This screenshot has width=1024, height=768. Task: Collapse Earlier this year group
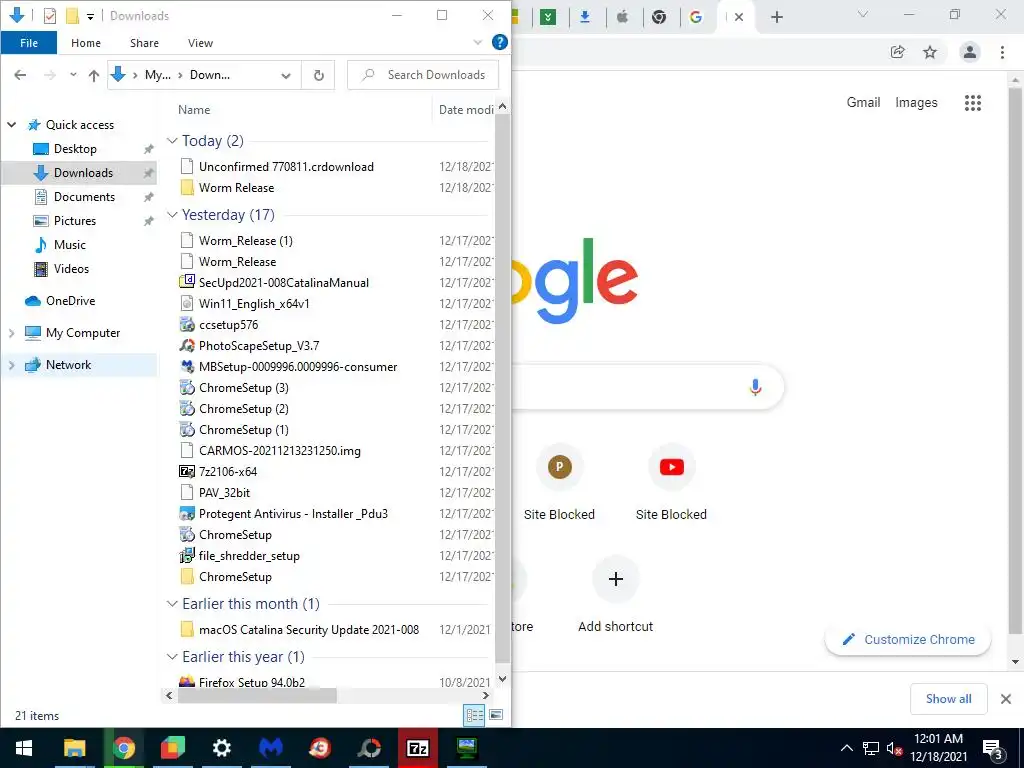point(172,657)
